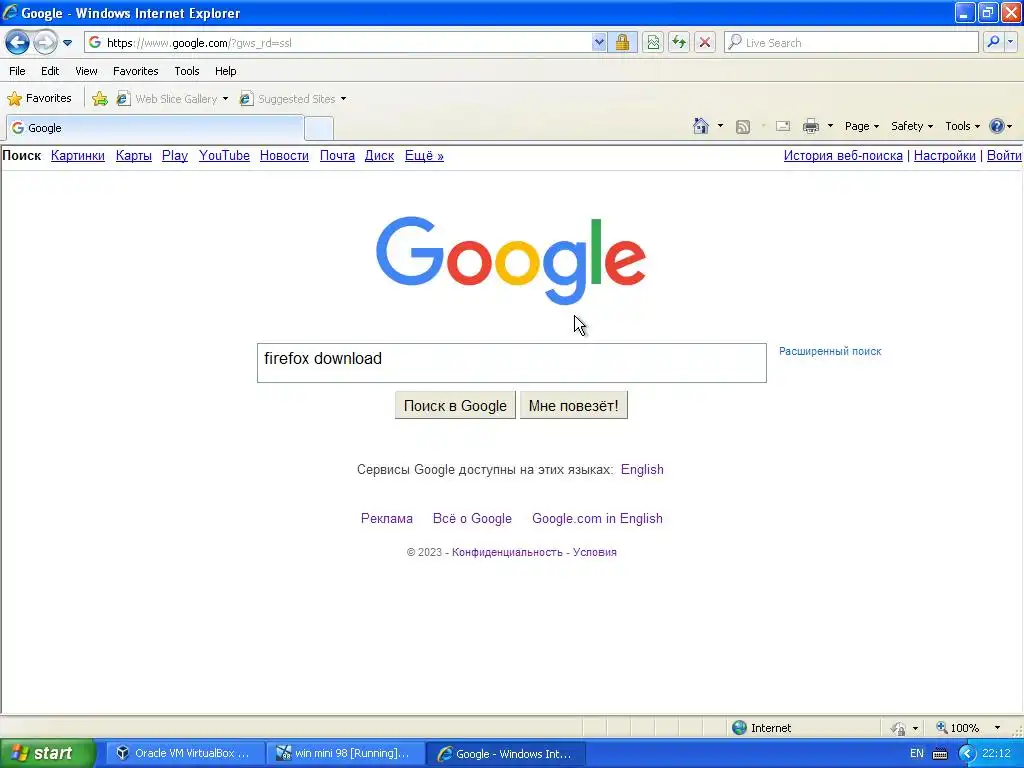
Task: Click the Read Mail icon
Action: click(x=783, y=126)
